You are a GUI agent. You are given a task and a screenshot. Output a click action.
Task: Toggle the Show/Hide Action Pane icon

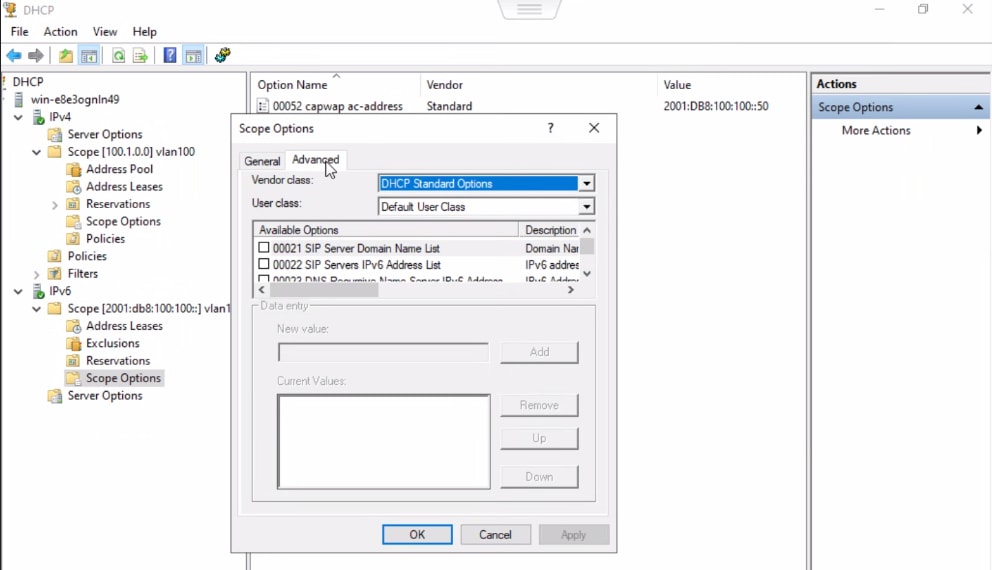coord(193,56)
